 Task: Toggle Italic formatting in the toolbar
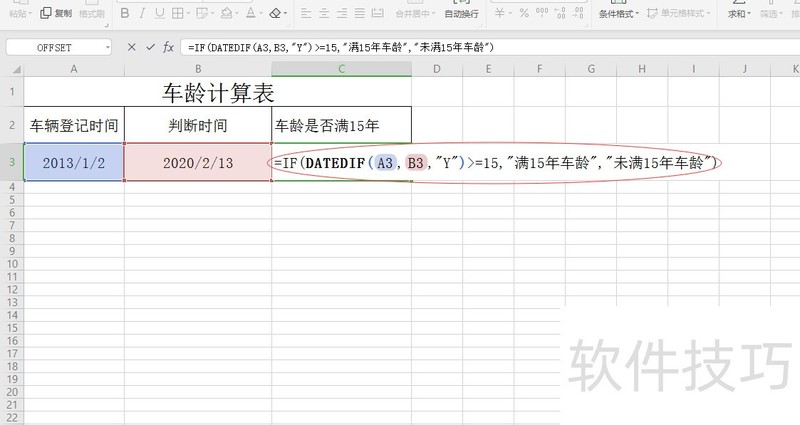point(142,13)
